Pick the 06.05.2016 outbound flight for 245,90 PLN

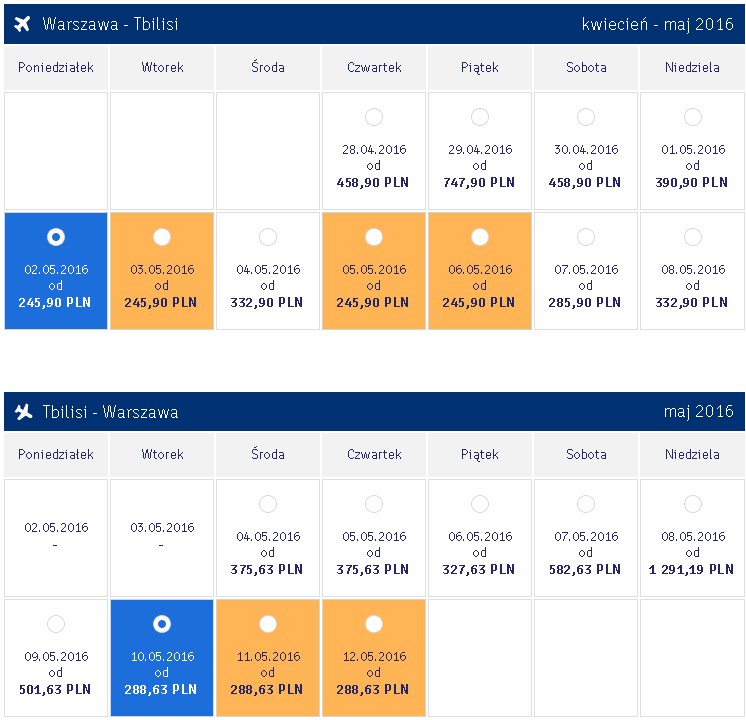[x=480, y=237]
